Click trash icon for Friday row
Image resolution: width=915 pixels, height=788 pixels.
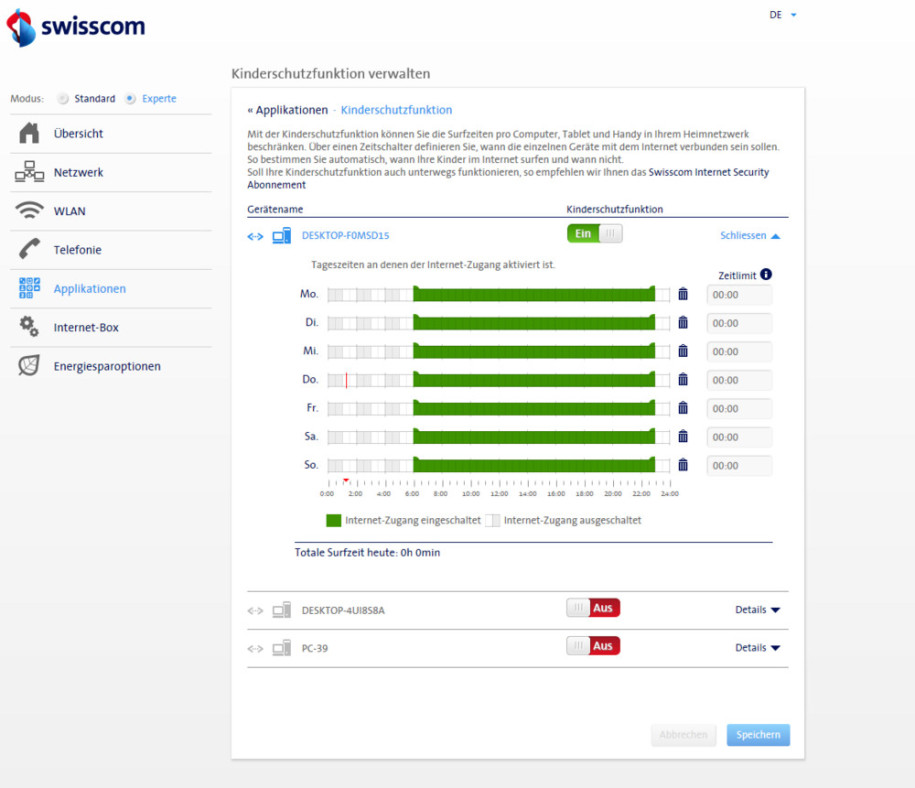coord(683,408)
